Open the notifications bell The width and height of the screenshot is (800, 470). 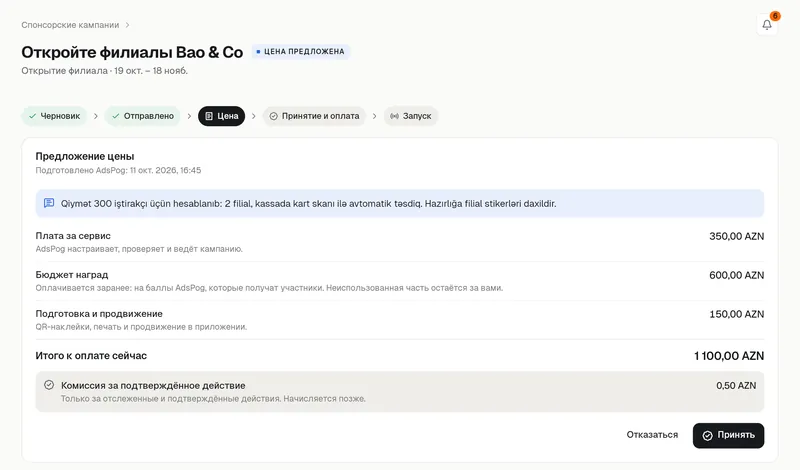tap(766, 24)
